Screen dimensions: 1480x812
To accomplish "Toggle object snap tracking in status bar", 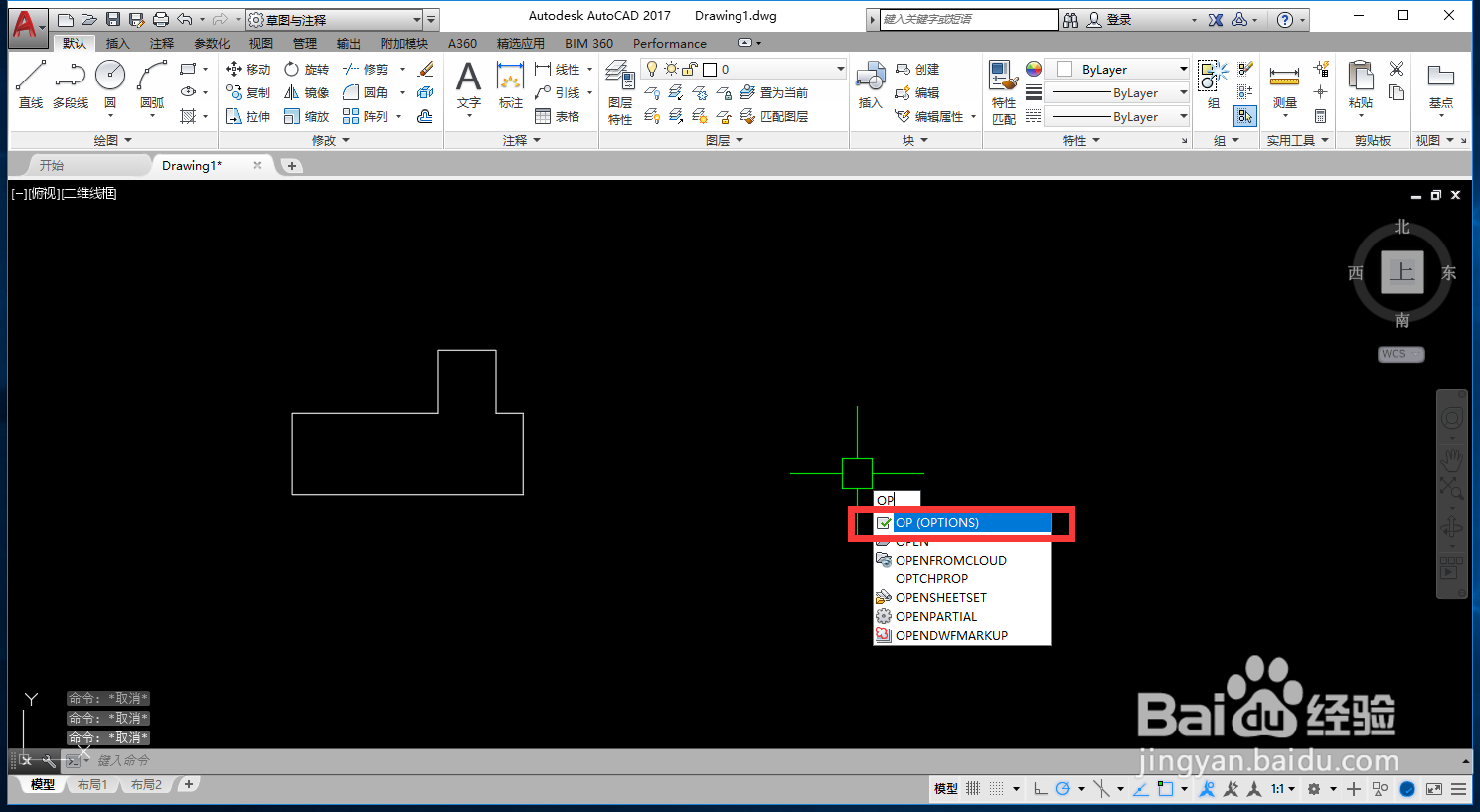I will [1140, 788].
